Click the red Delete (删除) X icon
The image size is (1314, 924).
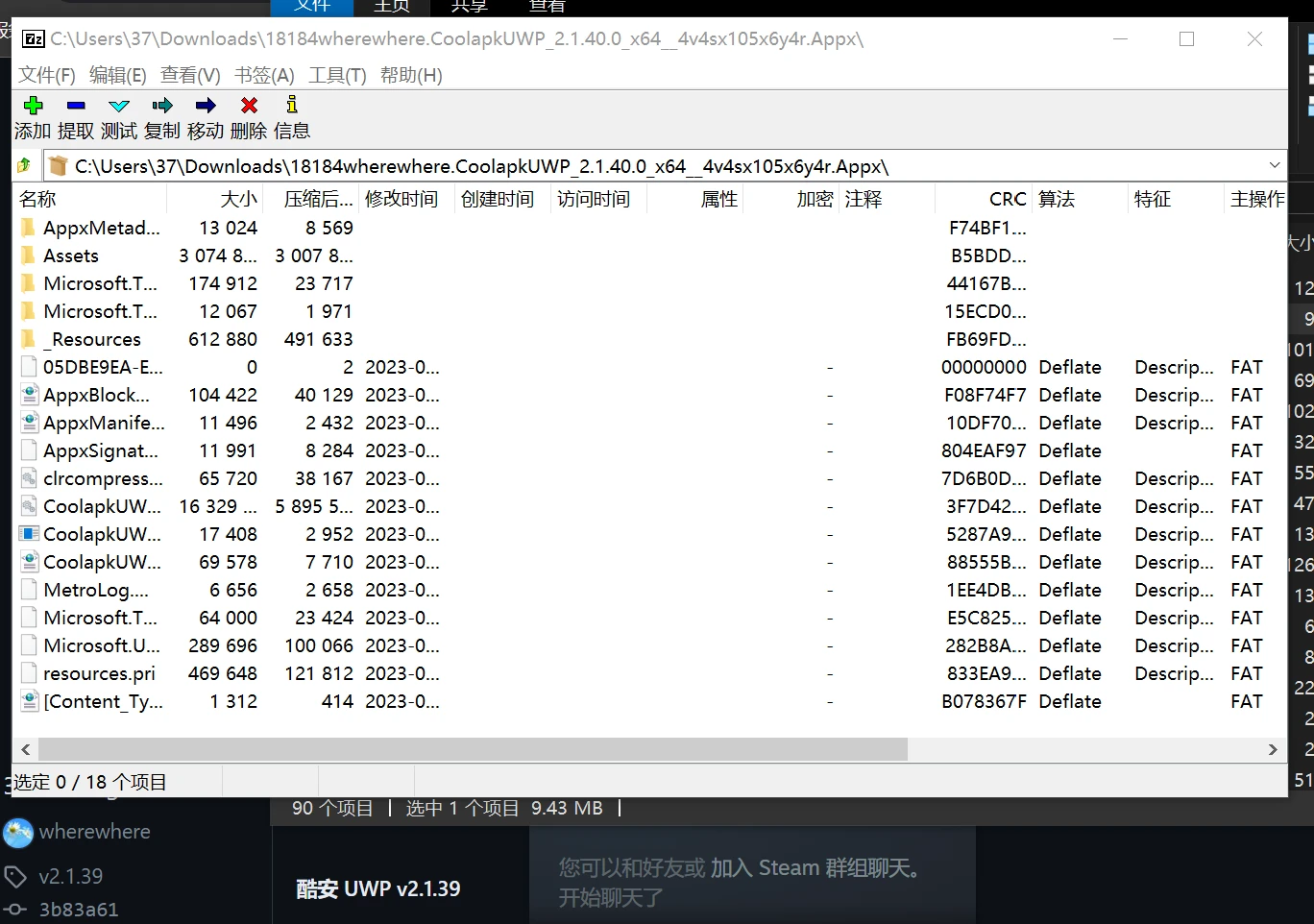[x=249, y=106]
